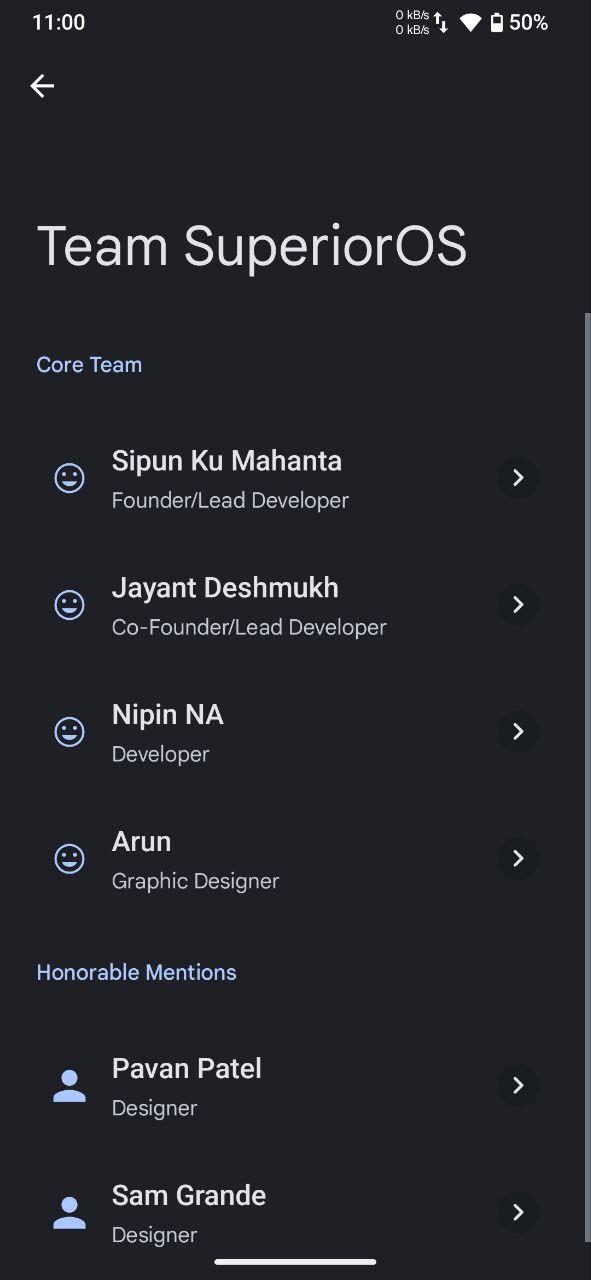The width and height of the screenshot is (591, 1280).
Task: Select the Core Team section header
Action: pyautogui.click(x=89, y=365)
